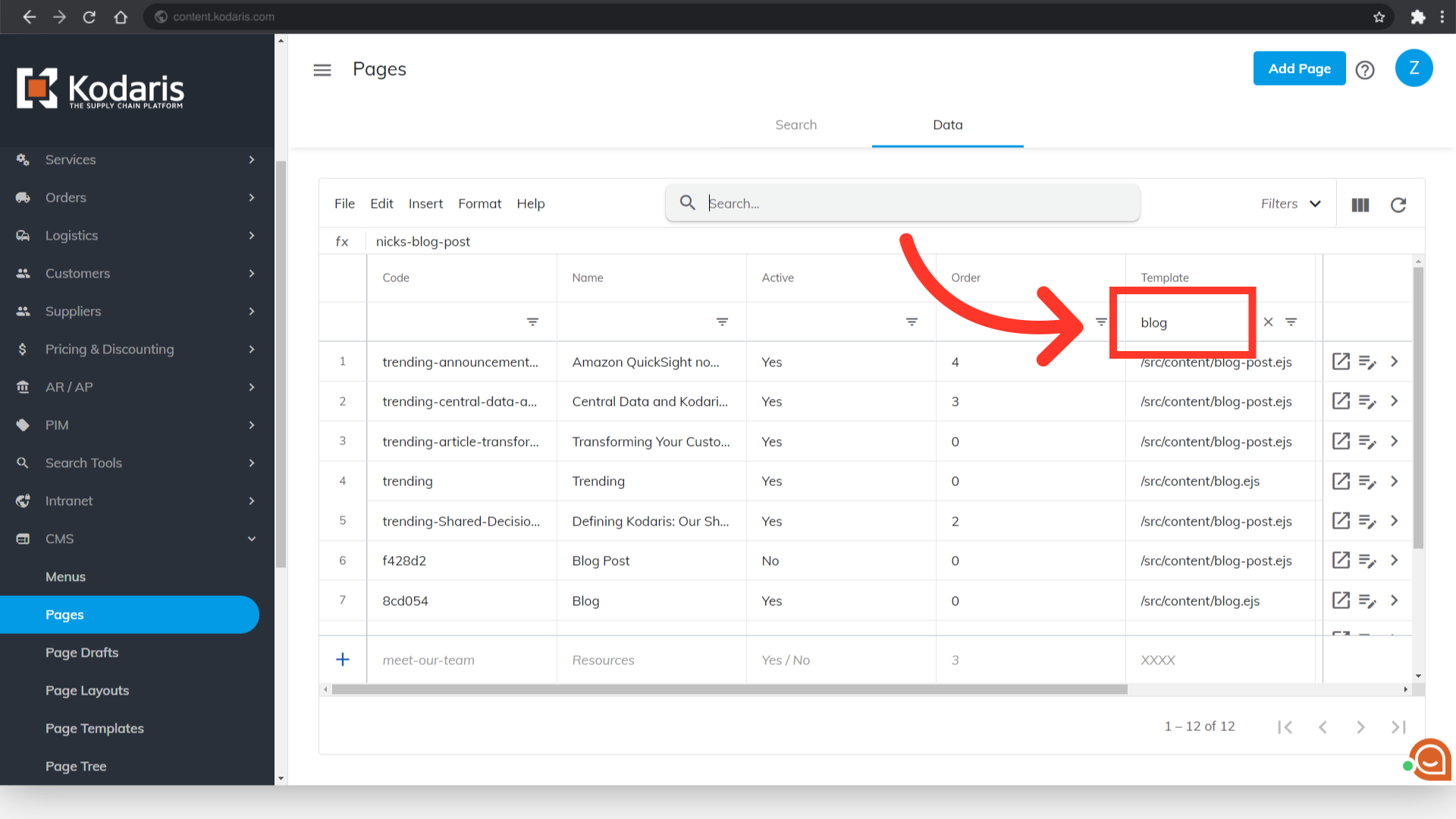
Task: Open the Code column filter icon
Action: (x=533, y=322)
